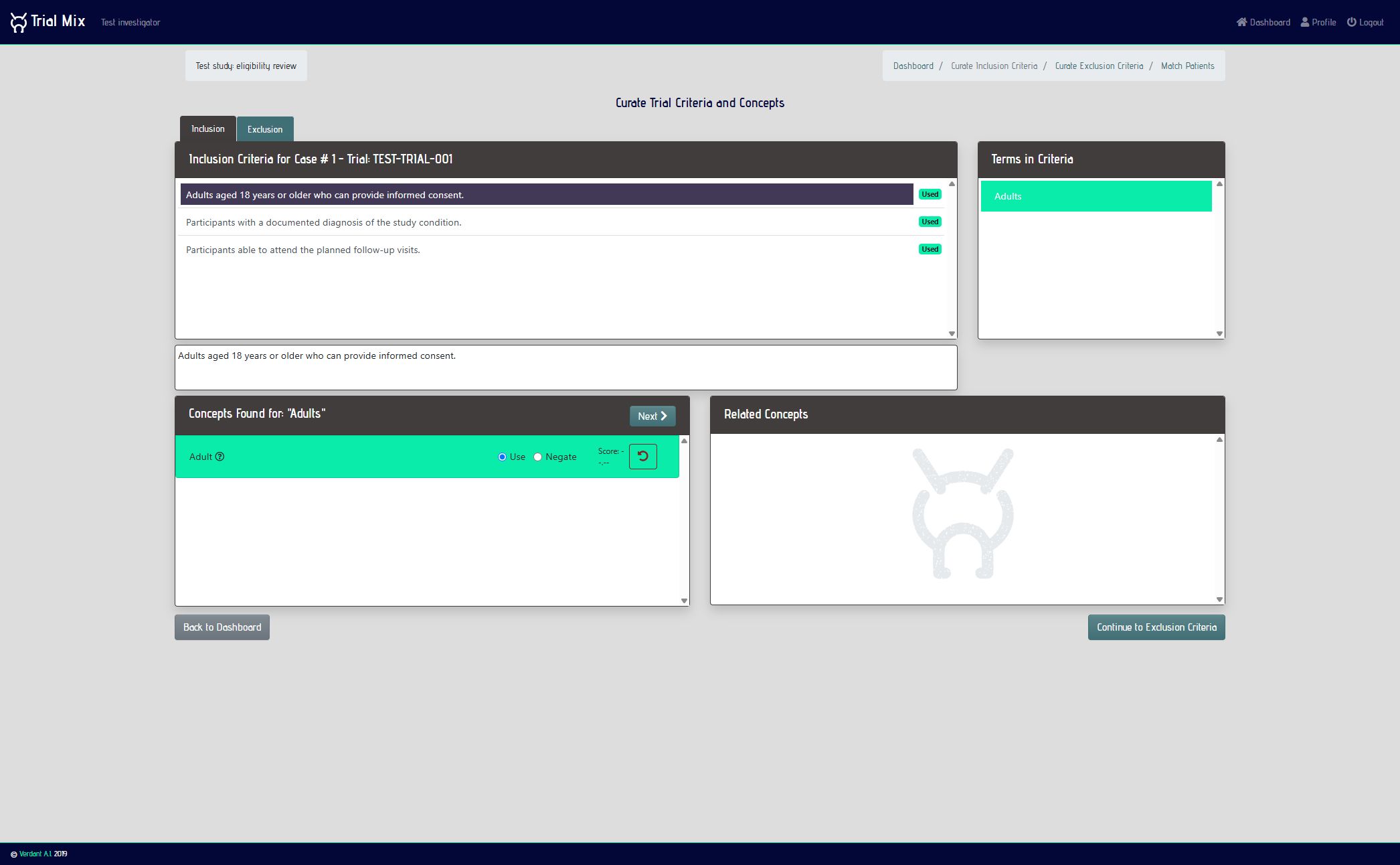
Task: Click scroll up arrow in Related Concepts panel
Action: click(1219, 440)
